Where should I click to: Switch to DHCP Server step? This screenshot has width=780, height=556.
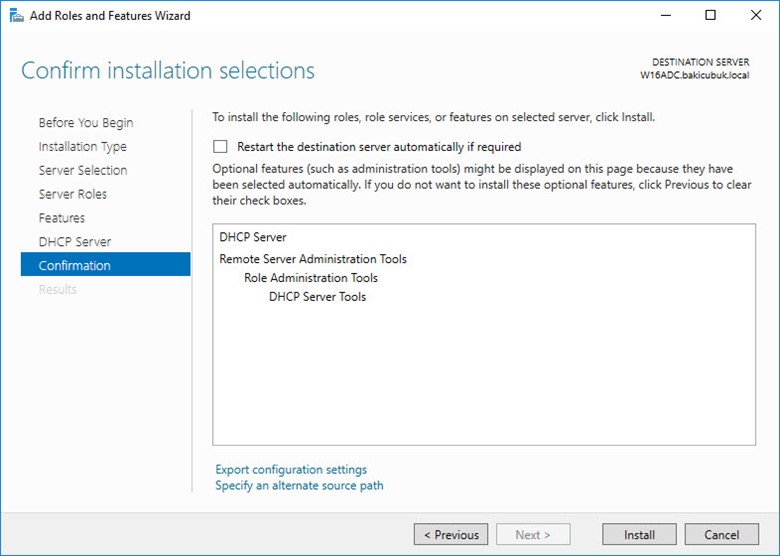74,242
